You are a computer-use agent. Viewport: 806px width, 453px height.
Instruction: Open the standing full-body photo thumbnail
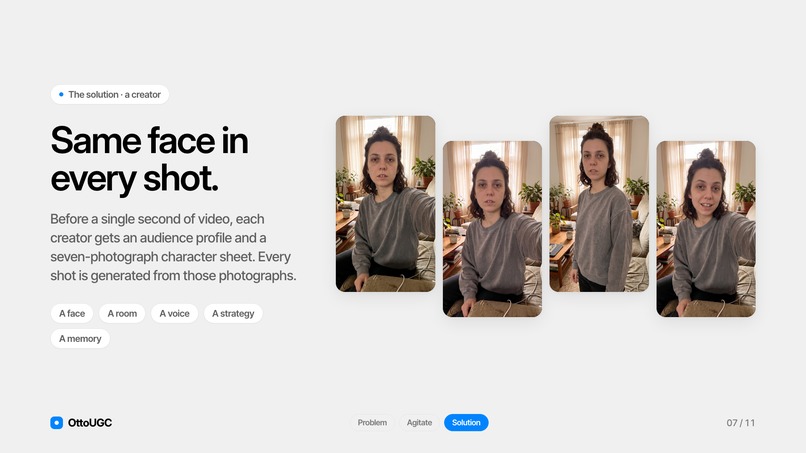599,204
